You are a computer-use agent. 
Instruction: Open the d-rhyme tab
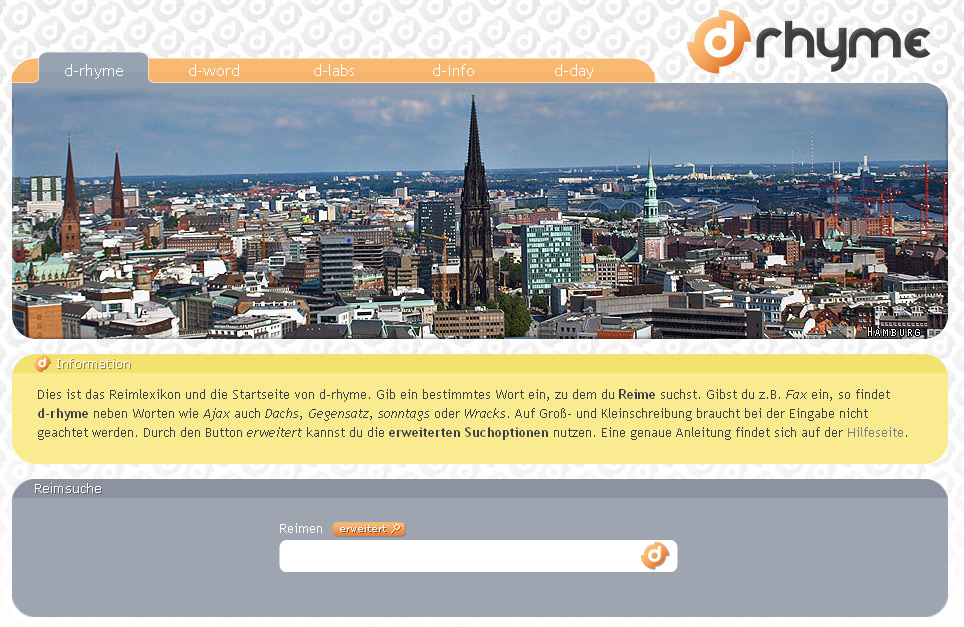93,71
